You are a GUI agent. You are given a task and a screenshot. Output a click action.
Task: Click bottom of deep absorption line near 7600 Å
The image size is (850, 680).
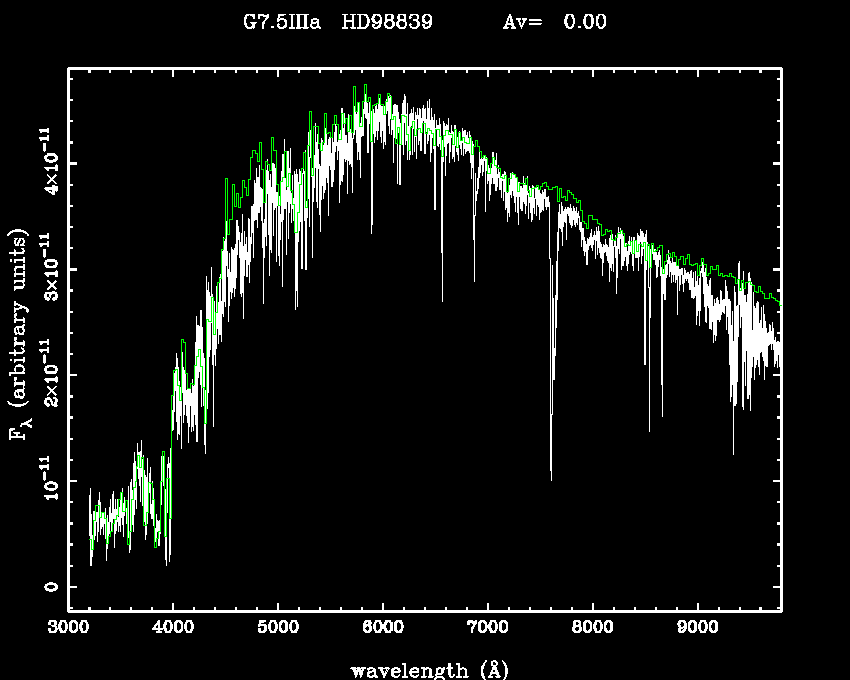[x=551, y=478]
